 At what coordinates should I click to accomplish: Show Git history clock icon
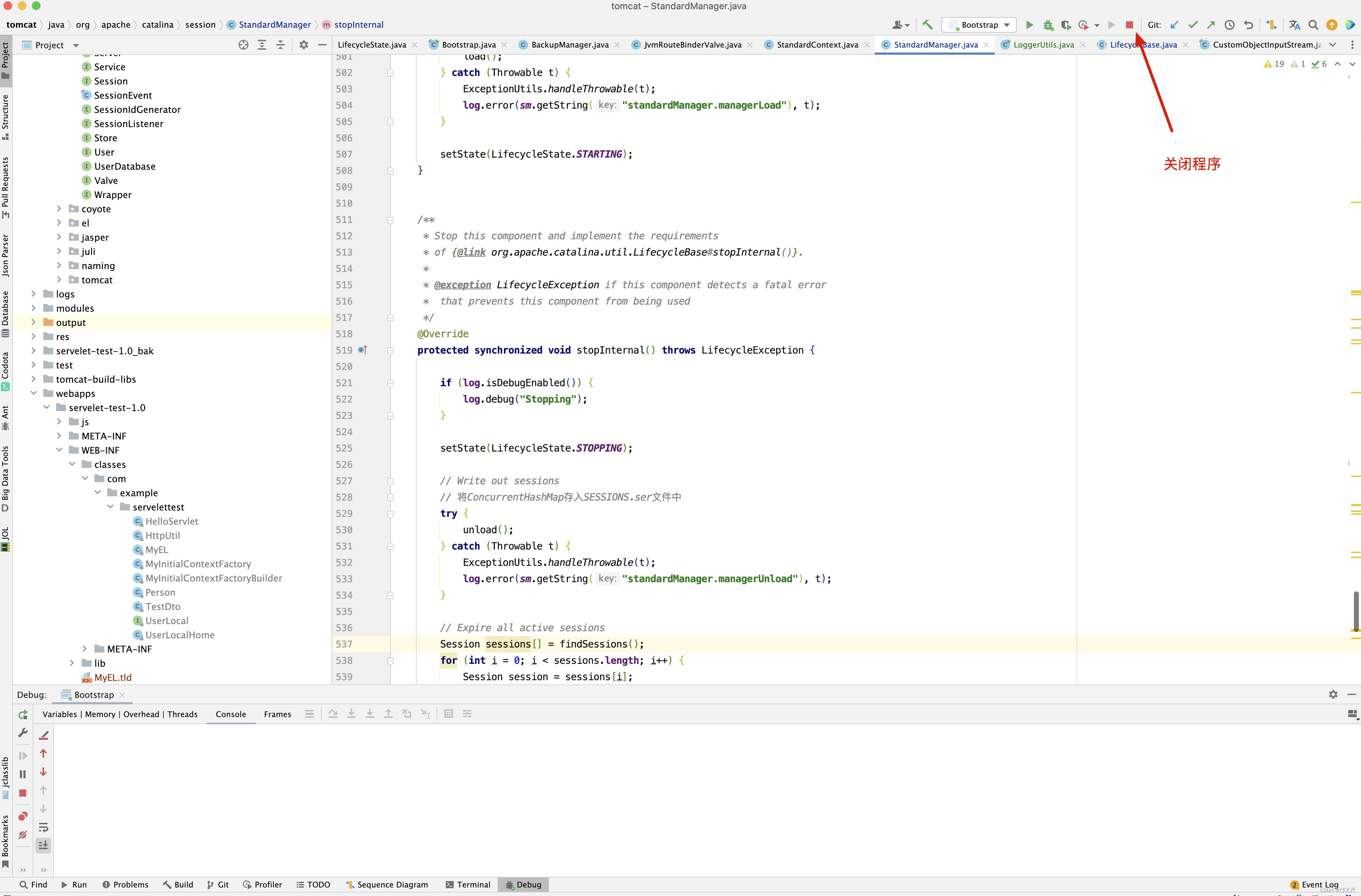click(1229, 24)
